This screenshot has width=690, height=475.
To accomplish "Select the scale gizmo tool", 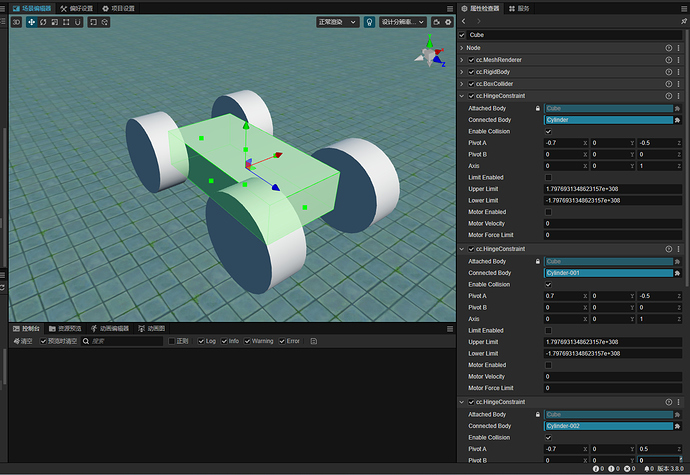I will [55, 21].
